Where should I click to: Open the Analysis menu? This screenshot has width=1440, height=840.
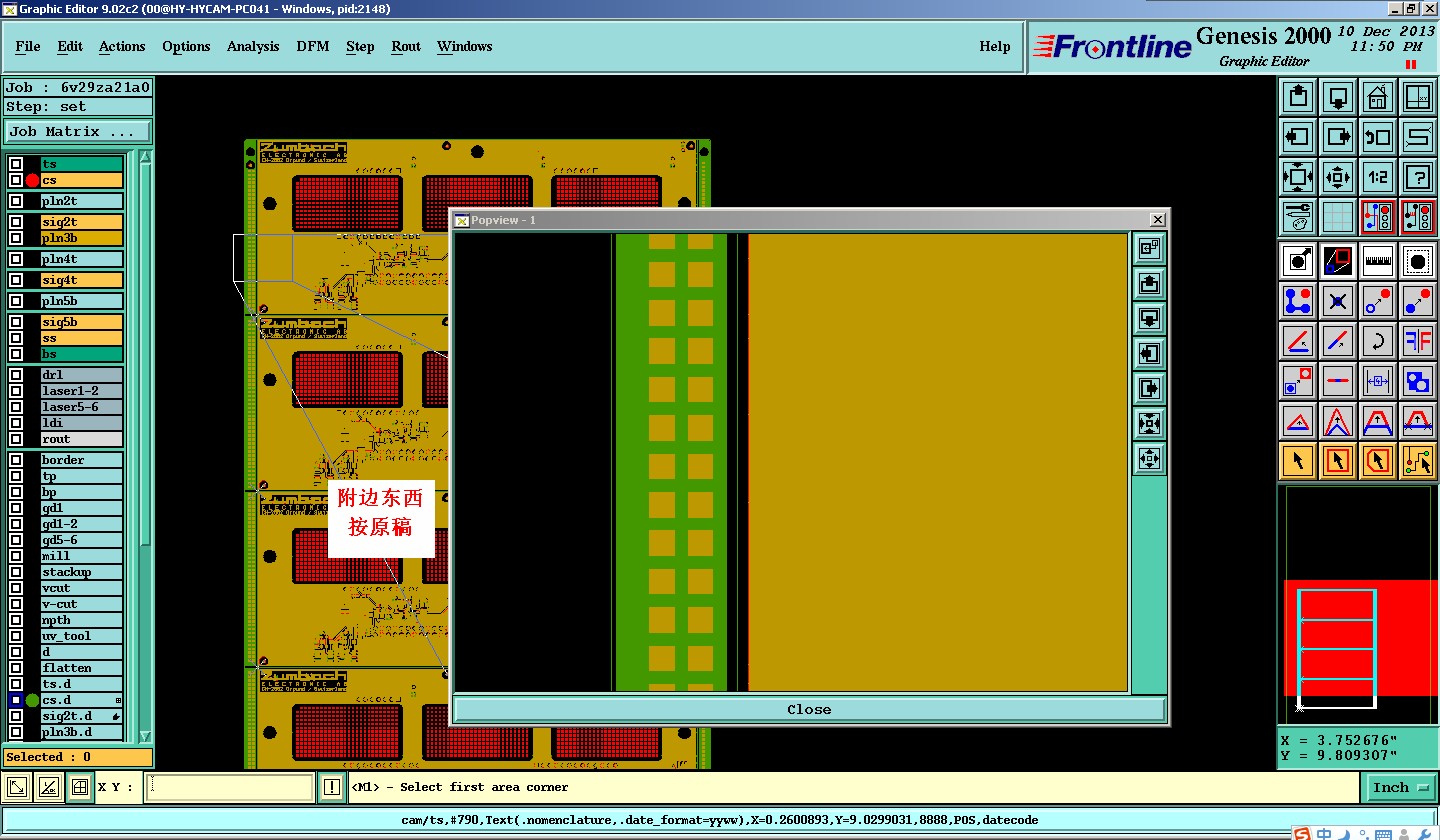(253, 46)
